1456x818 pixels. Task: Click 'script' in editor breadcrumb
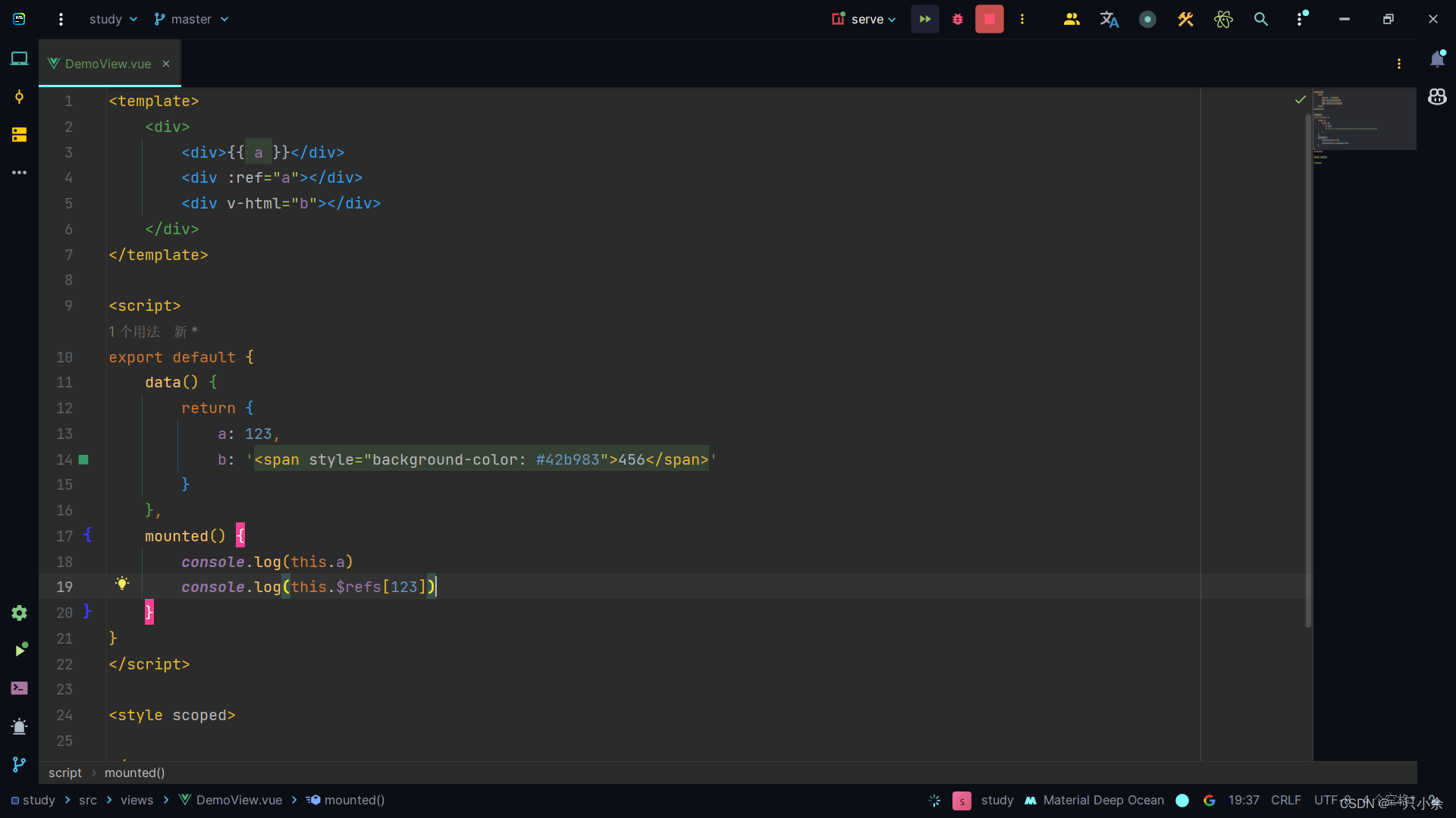(65, 773)
